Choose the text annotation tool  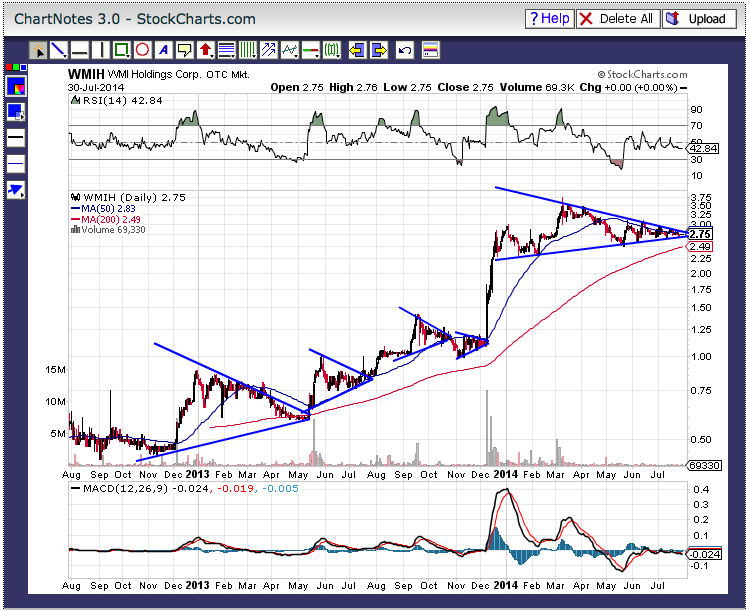(164, 50)
